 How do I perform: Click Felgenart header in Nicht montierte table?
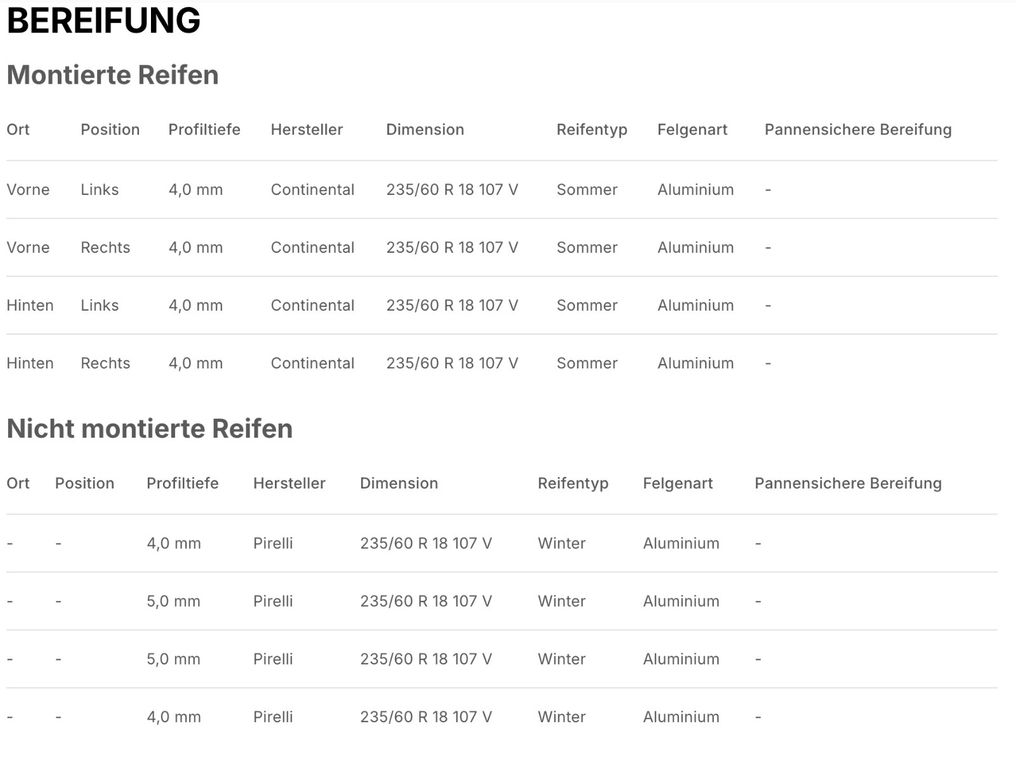pos(678,484)
